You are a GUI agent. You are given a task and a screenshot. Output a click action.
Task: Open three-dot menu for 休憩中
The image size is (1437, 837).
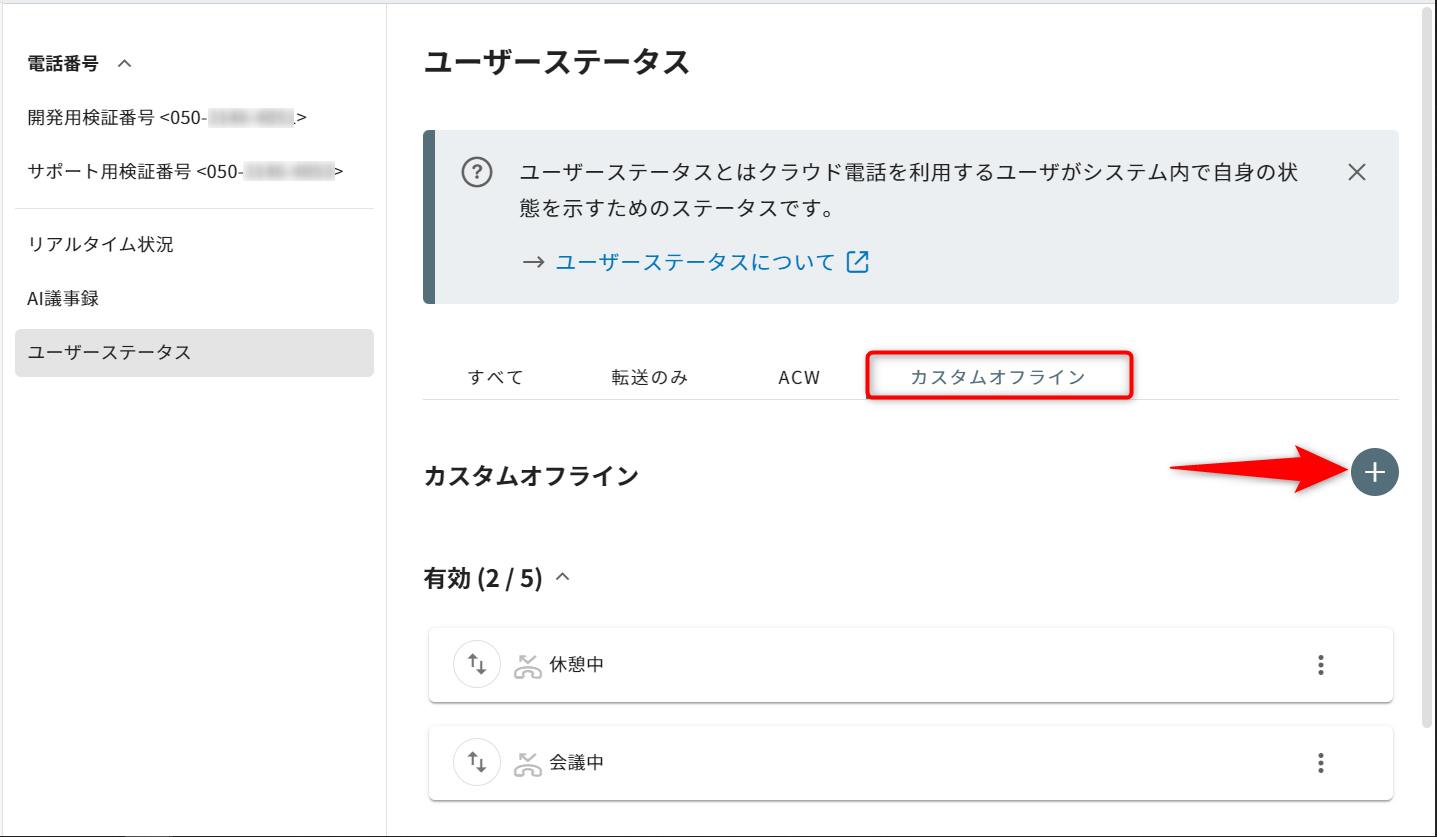[1320, 665]
